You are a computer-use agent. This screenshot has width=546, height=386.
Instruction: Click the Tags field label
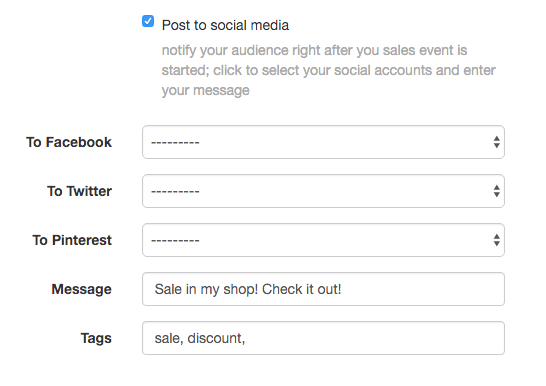coord(96,338)
